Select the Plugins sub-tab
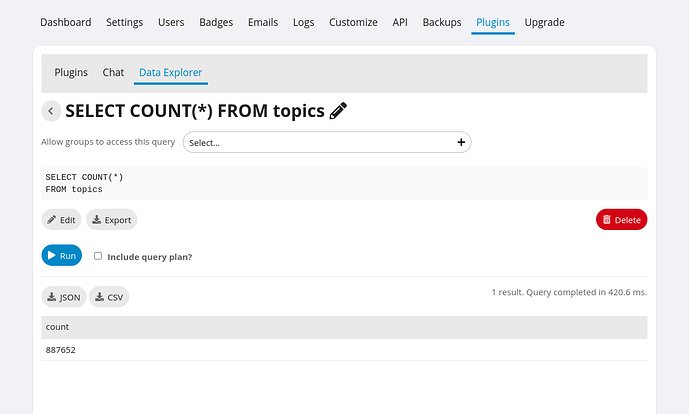The width and height of the screenshot is (689, 414). click(71, 73)
